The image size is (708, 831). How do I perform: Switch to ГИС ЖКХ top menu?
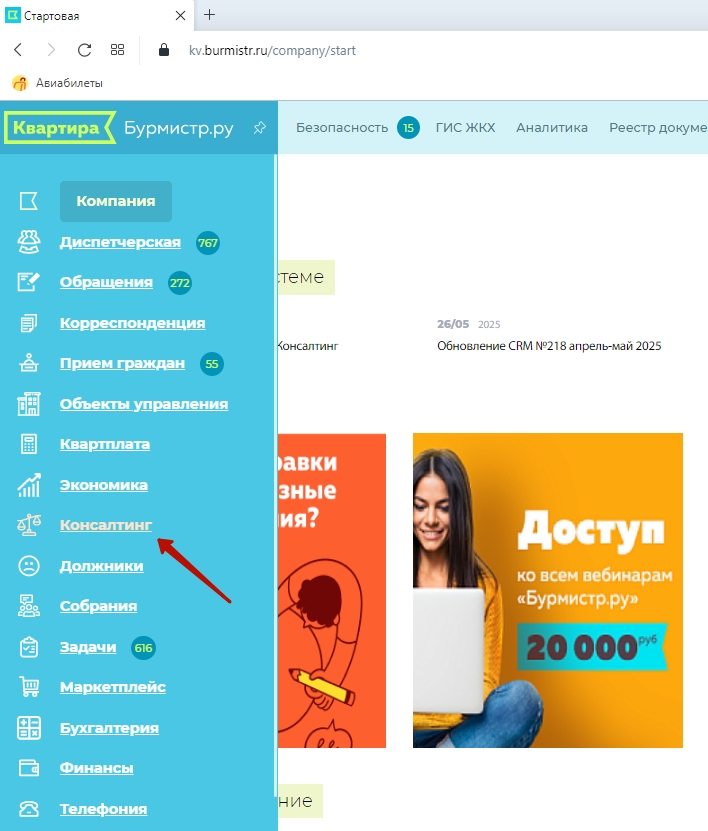click(465, 128)
